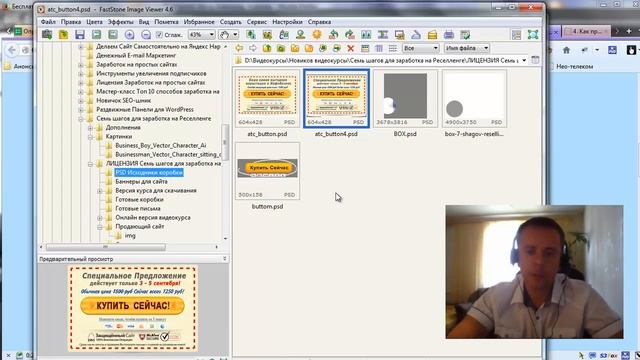Click the blue floppy disk save icon
Image resolution: width=640 pixels, height=360 pixels.
coord(80,35)
